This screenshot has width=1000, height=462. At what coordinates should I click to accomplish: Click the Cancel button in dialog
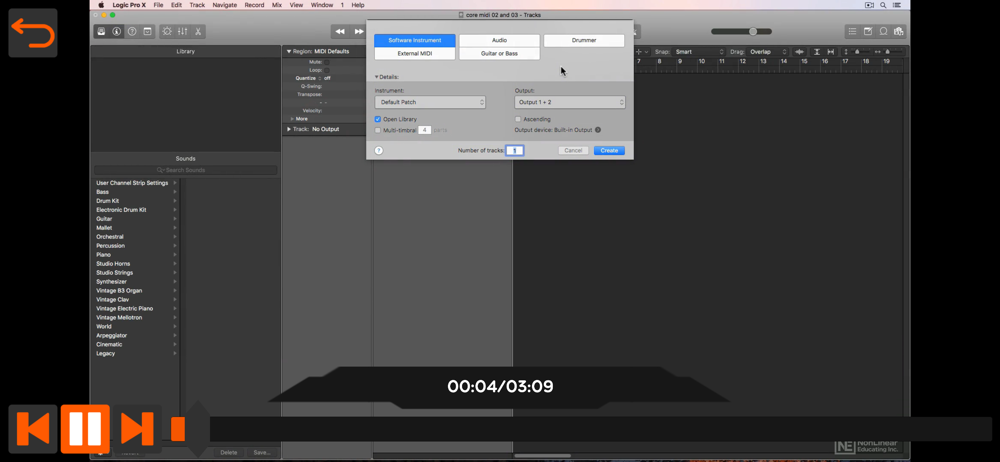point(573,150)
